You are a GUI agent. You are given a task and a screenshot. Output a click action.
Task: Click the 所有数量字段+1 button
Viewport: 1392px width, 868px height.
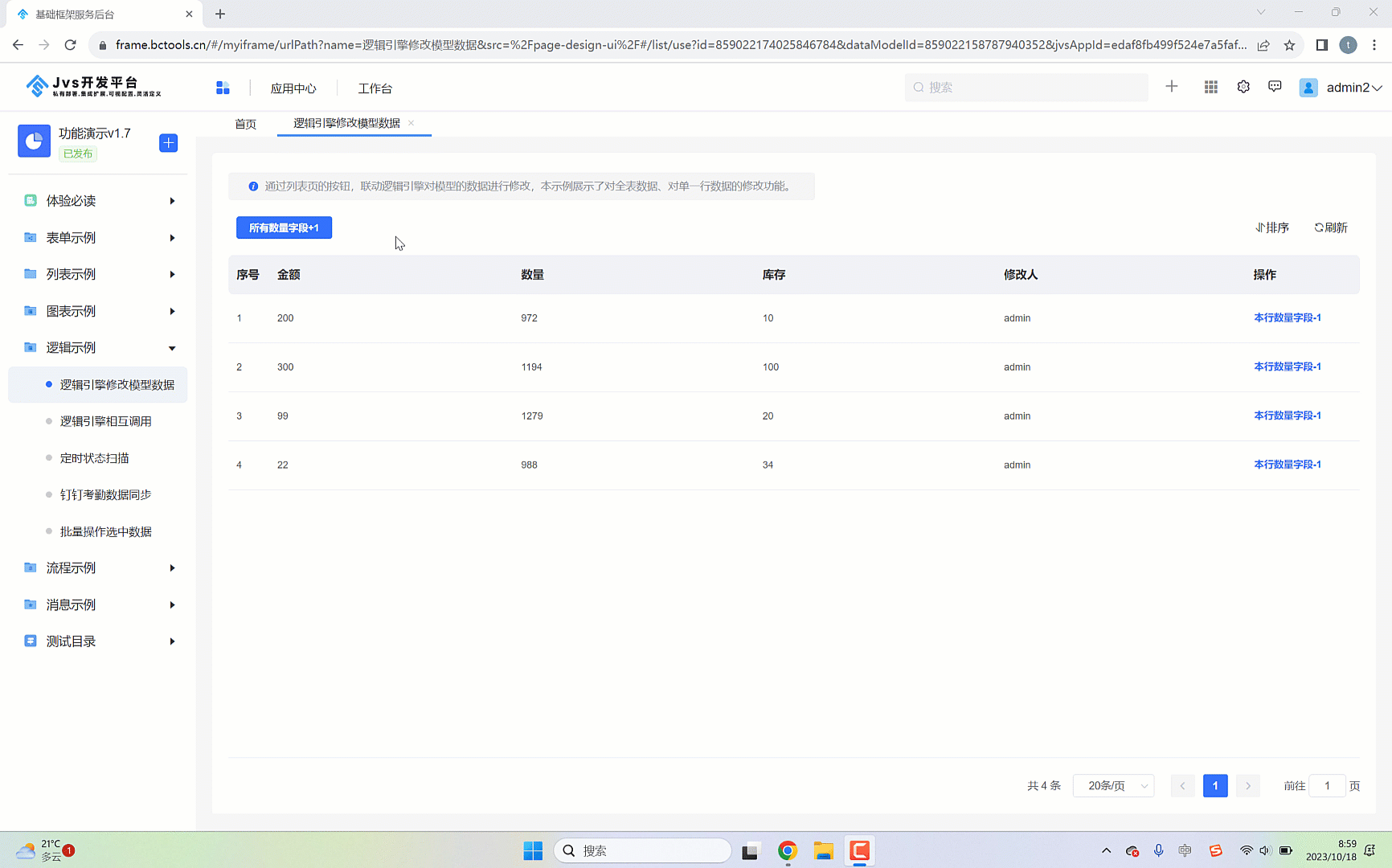coord(284,227)
